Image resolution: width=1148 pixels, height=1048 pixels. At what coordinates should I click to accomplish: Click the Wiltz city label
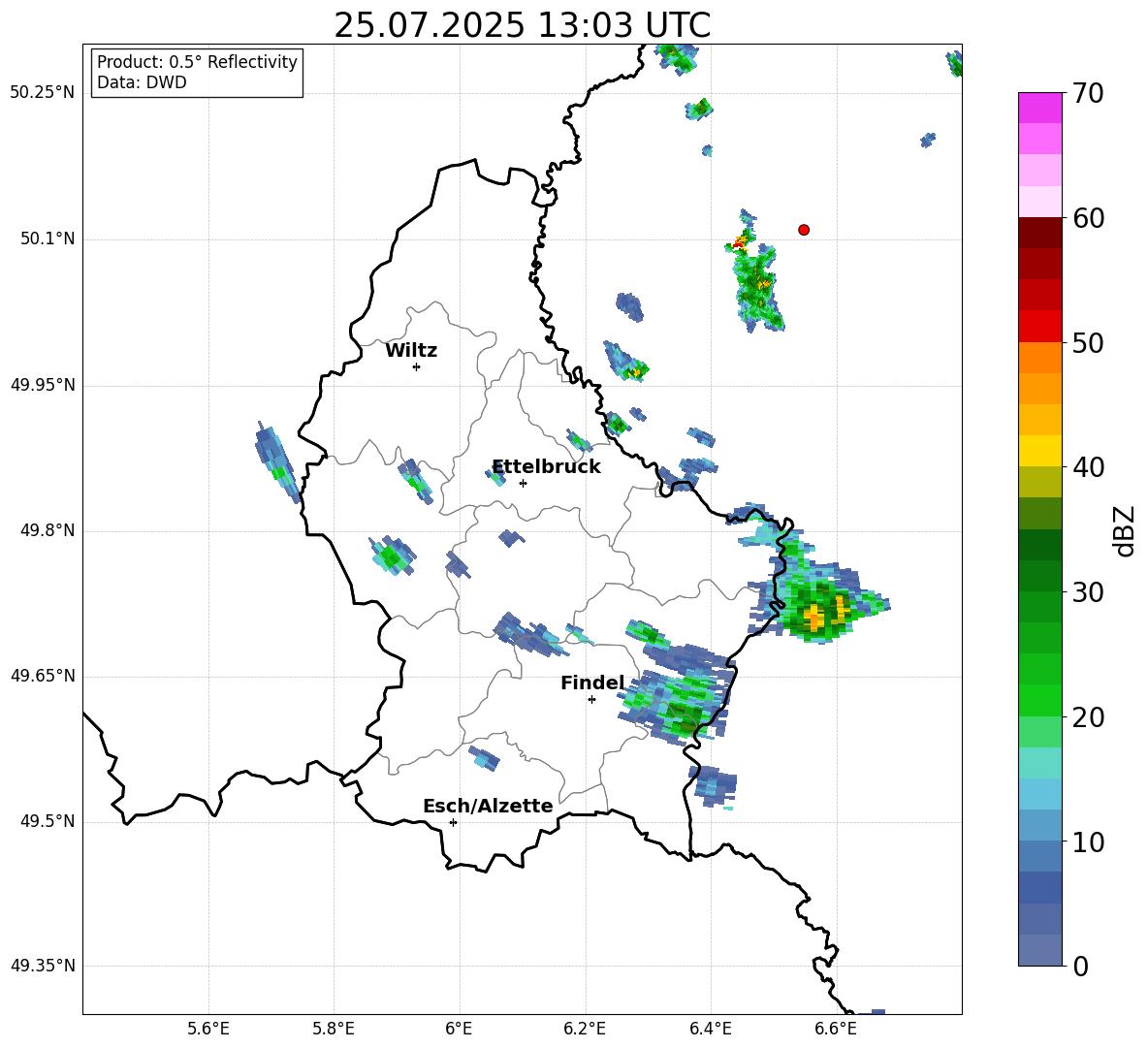411,351
